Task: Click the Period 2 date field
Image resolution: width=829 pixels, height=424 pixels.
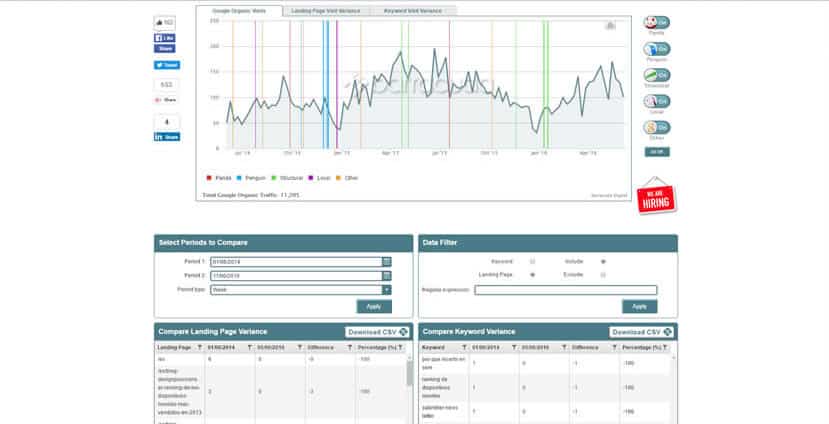Action: pyautogui.click(x=296, y=275)
